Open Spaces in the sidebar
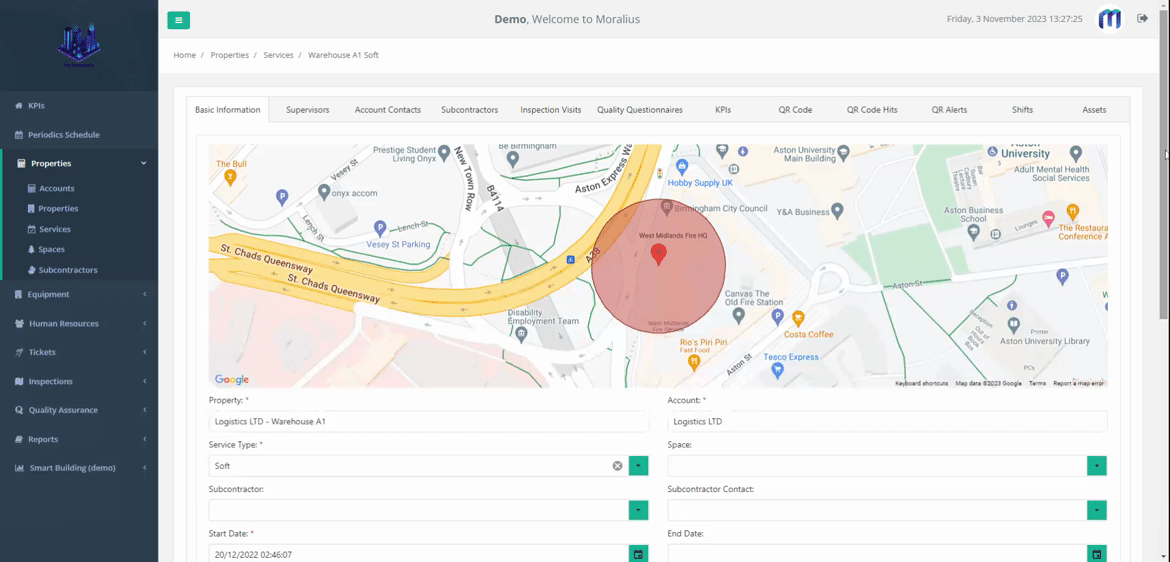Viewport: 1170px width, 562px height. tap(51, 249)
